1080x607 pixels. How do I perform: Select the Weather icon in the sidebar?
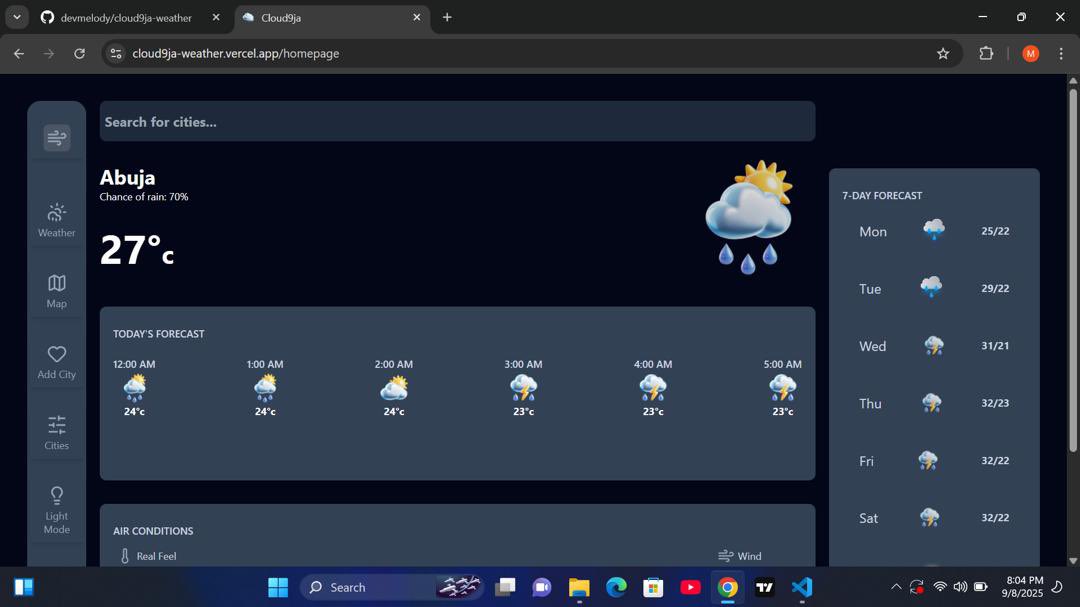click(56, 213)
